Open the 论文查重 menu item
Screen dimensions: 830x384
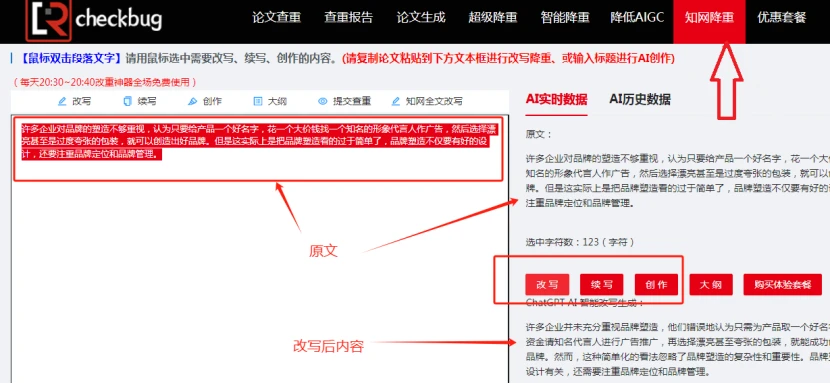click(276, 17)
